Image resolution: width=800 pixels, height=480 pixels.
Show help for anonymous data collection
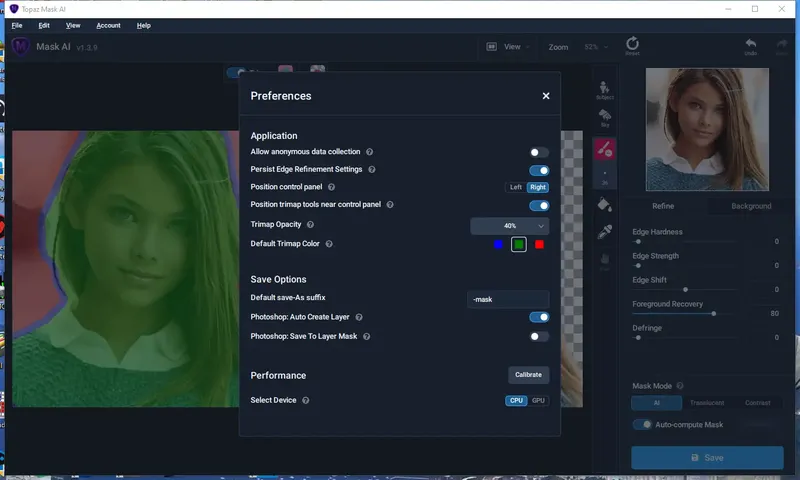(x=369, y=152)
